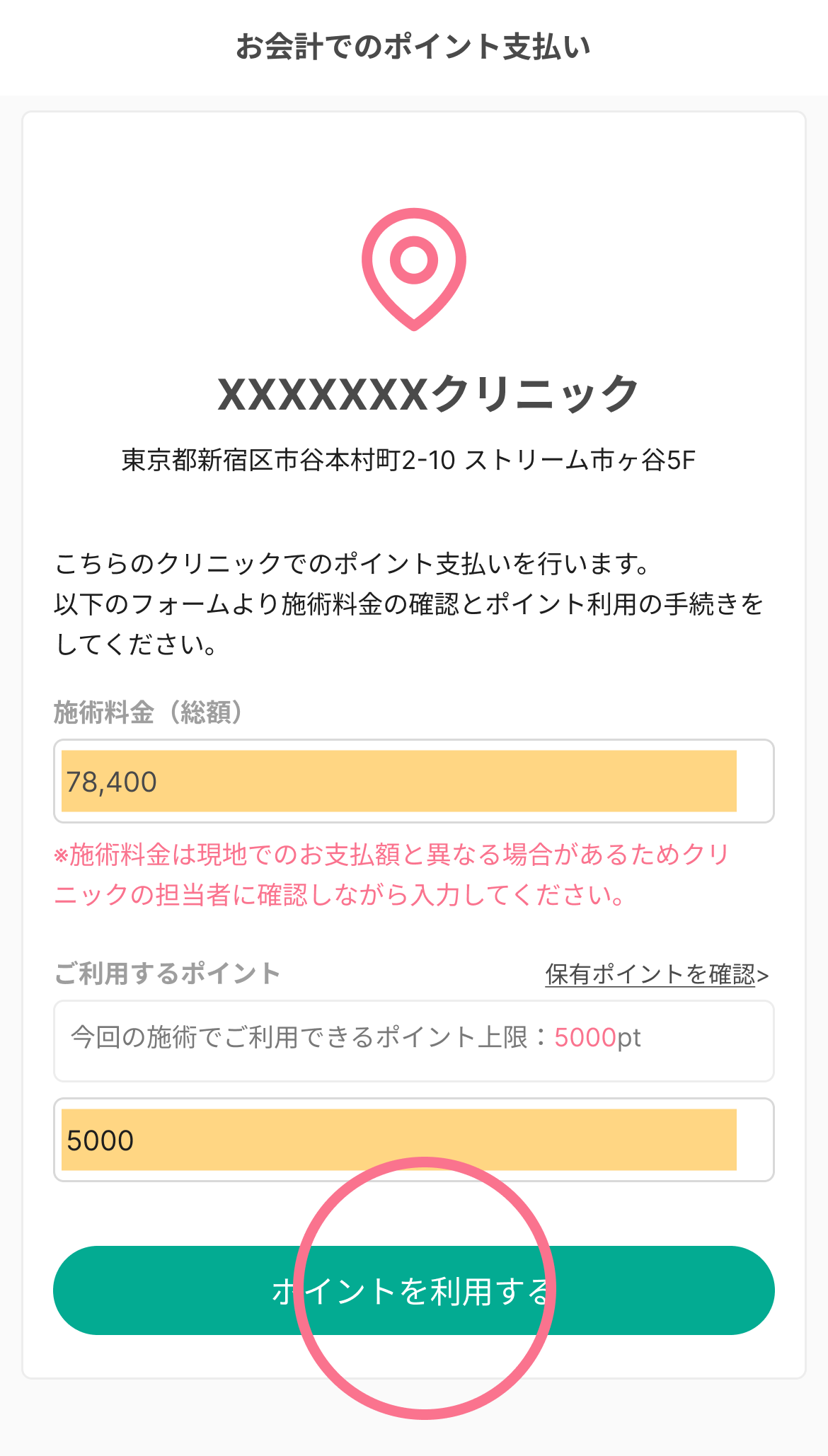Image resolution: width=828 pixels, height=1456 pixels.
Task: Click the chevron after 保有ポイントを確認
Action: [763, 976]
